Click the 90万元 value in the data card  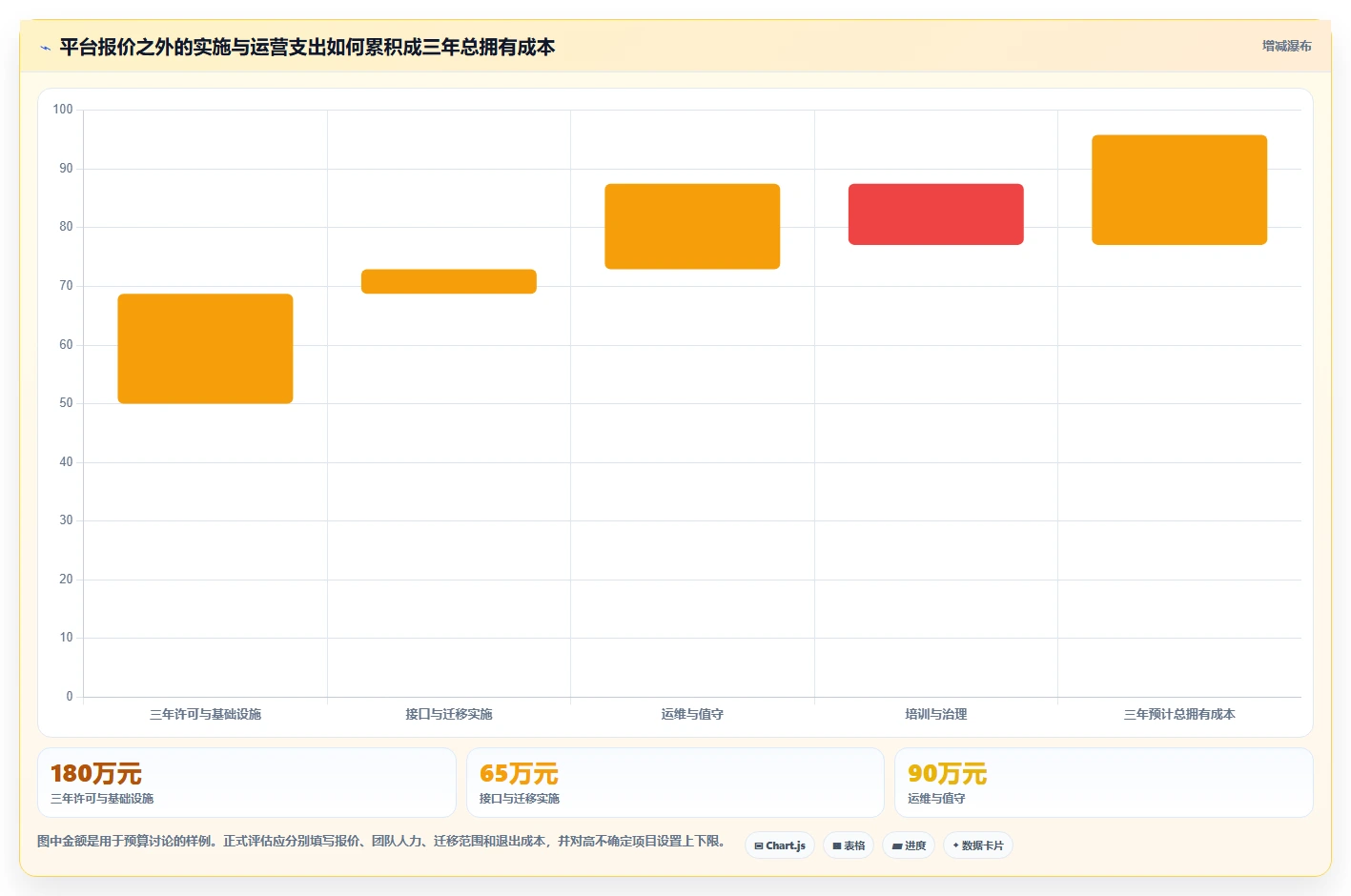pyautogui.click(x=947, y=774)
